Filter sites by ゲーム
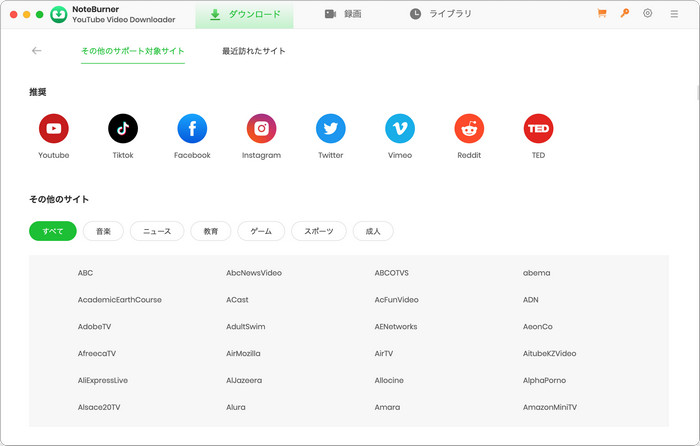Image resolution: width=700 pixels, height=446 pixels. click(x=261, y=231)
